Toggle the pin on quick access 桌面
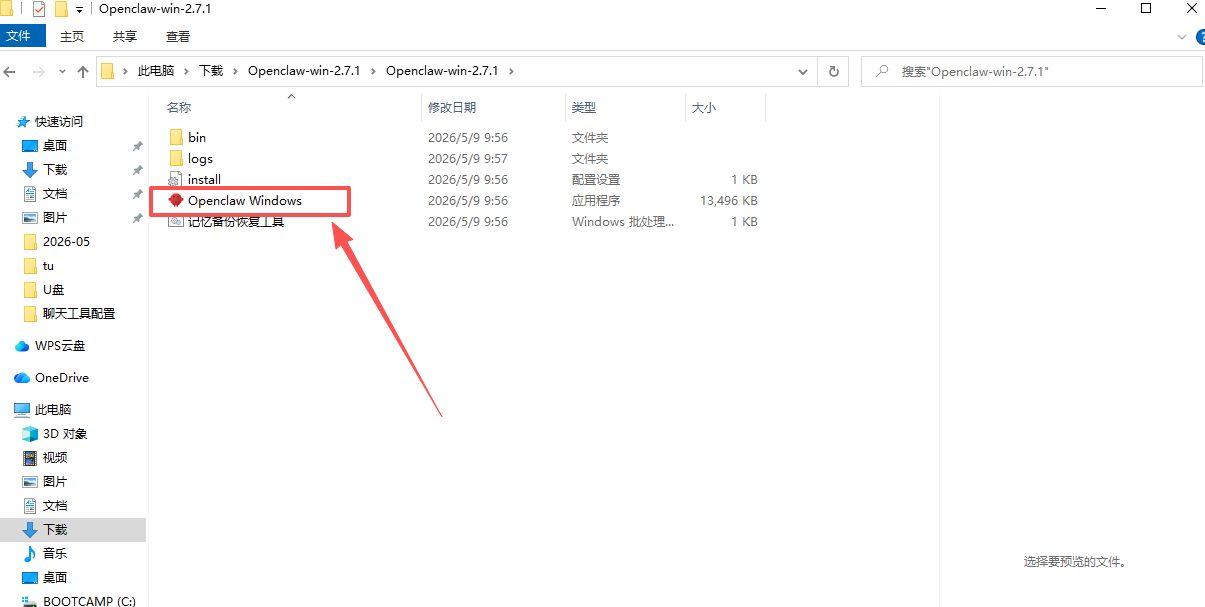 click(137, 145)
